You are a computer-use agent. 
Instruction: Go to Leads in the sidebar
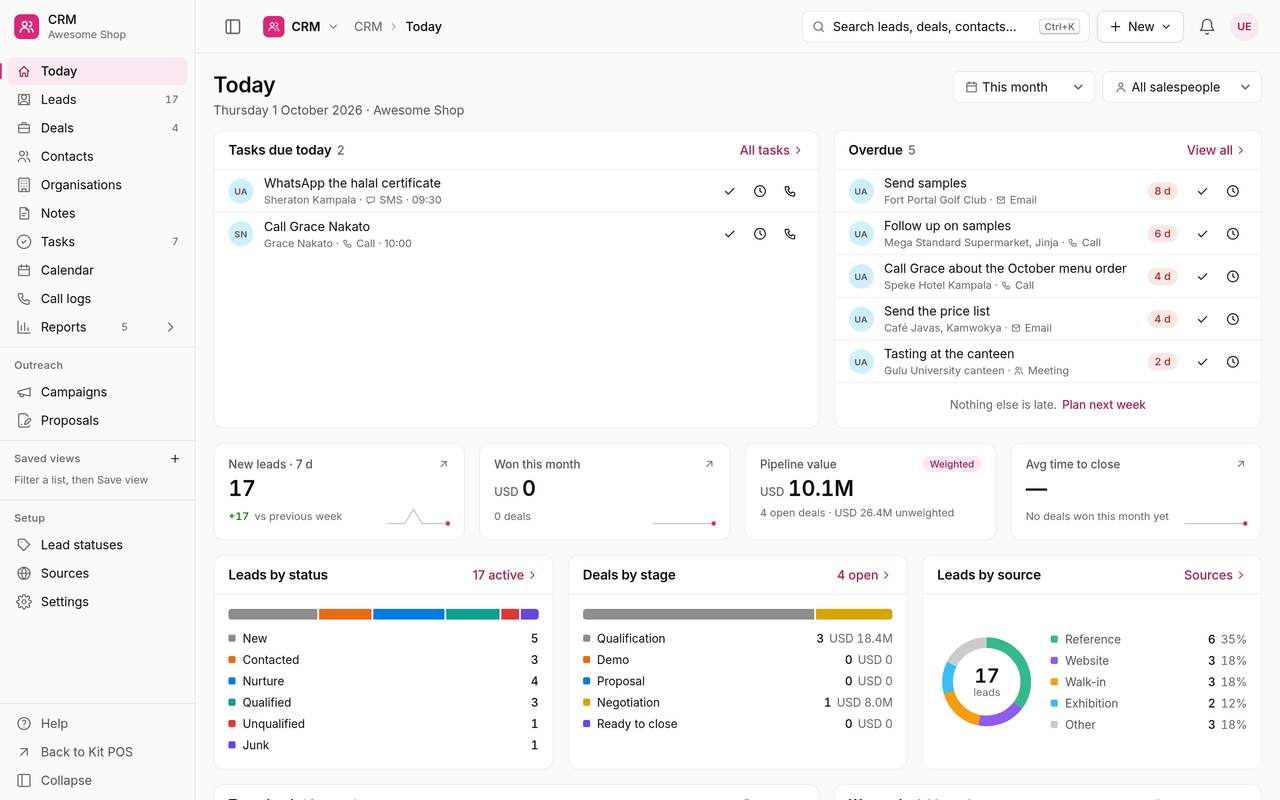(97, 100)
